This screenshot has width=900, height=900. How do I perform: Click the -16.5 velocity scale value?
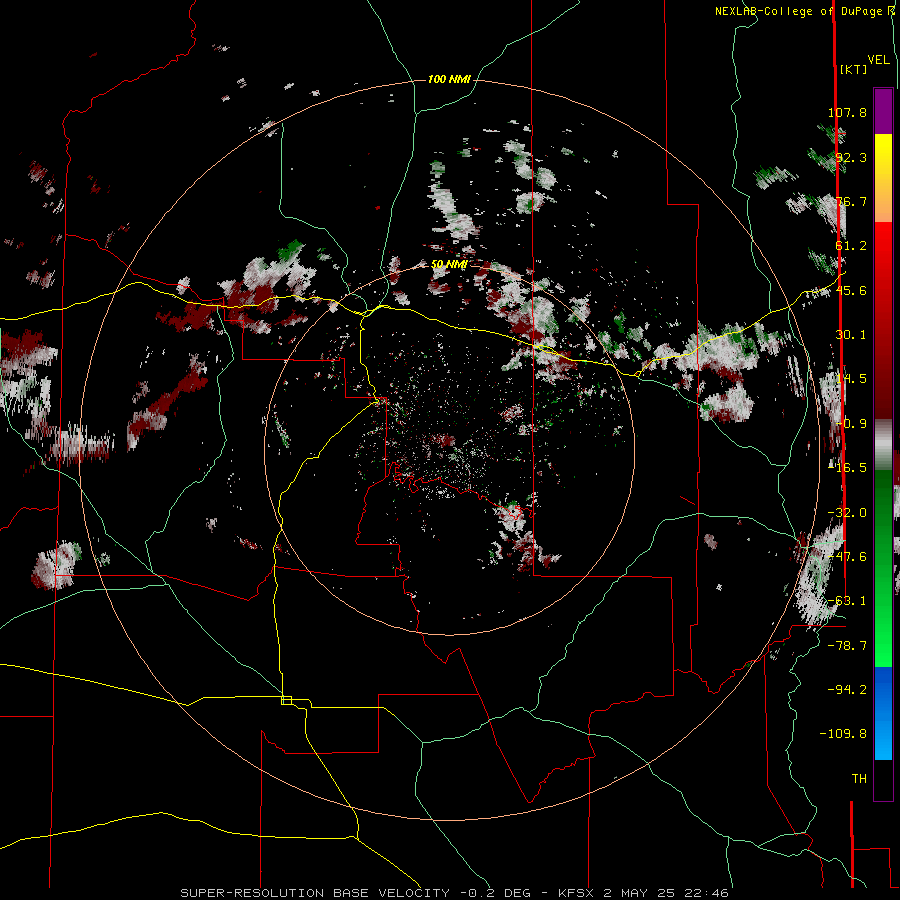pos(847,468)
